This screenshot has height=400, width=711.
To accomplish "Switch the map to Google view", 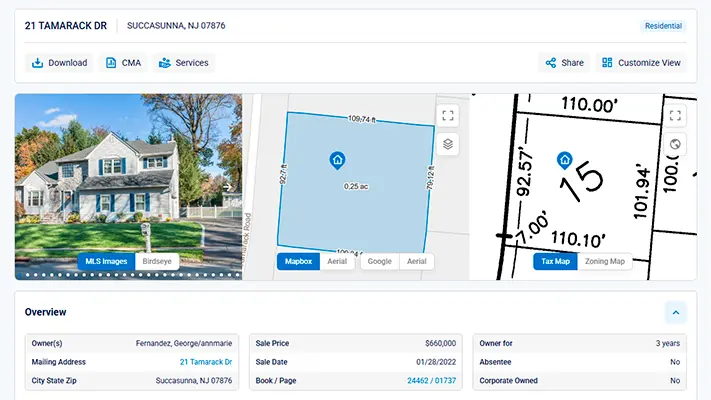I will (x=379, y=261).
